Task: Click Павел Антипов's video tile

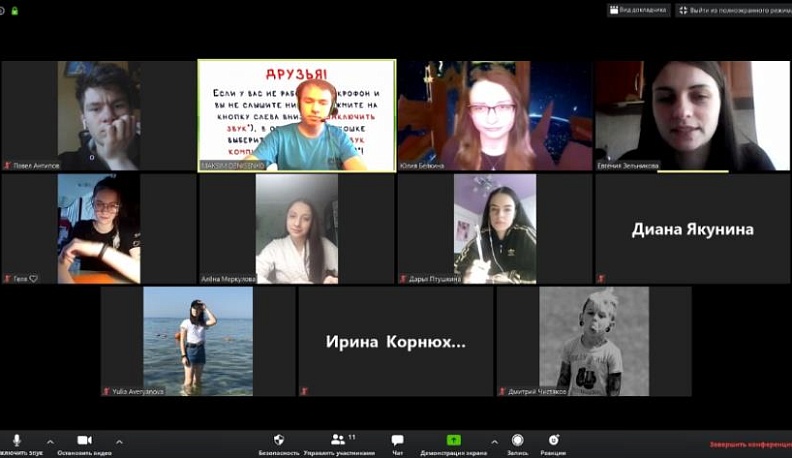Action: point(98,115)
